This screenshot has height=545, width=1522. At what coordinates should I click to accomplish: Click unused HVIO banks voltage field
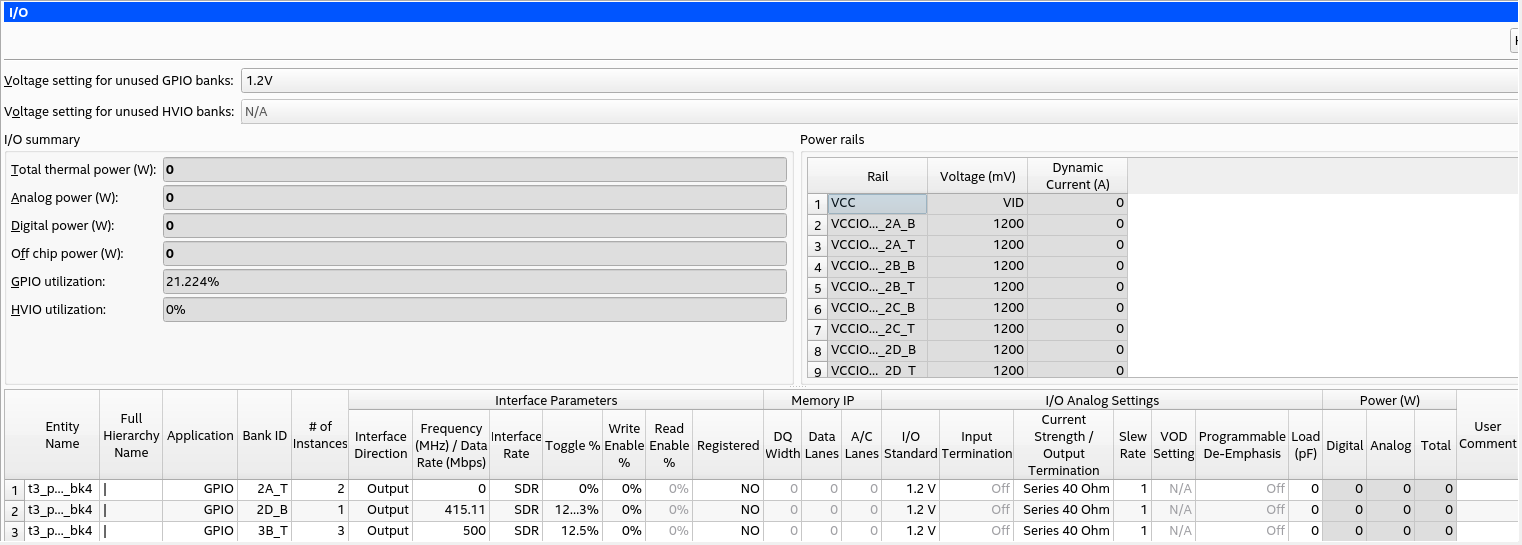coord(880,112)
